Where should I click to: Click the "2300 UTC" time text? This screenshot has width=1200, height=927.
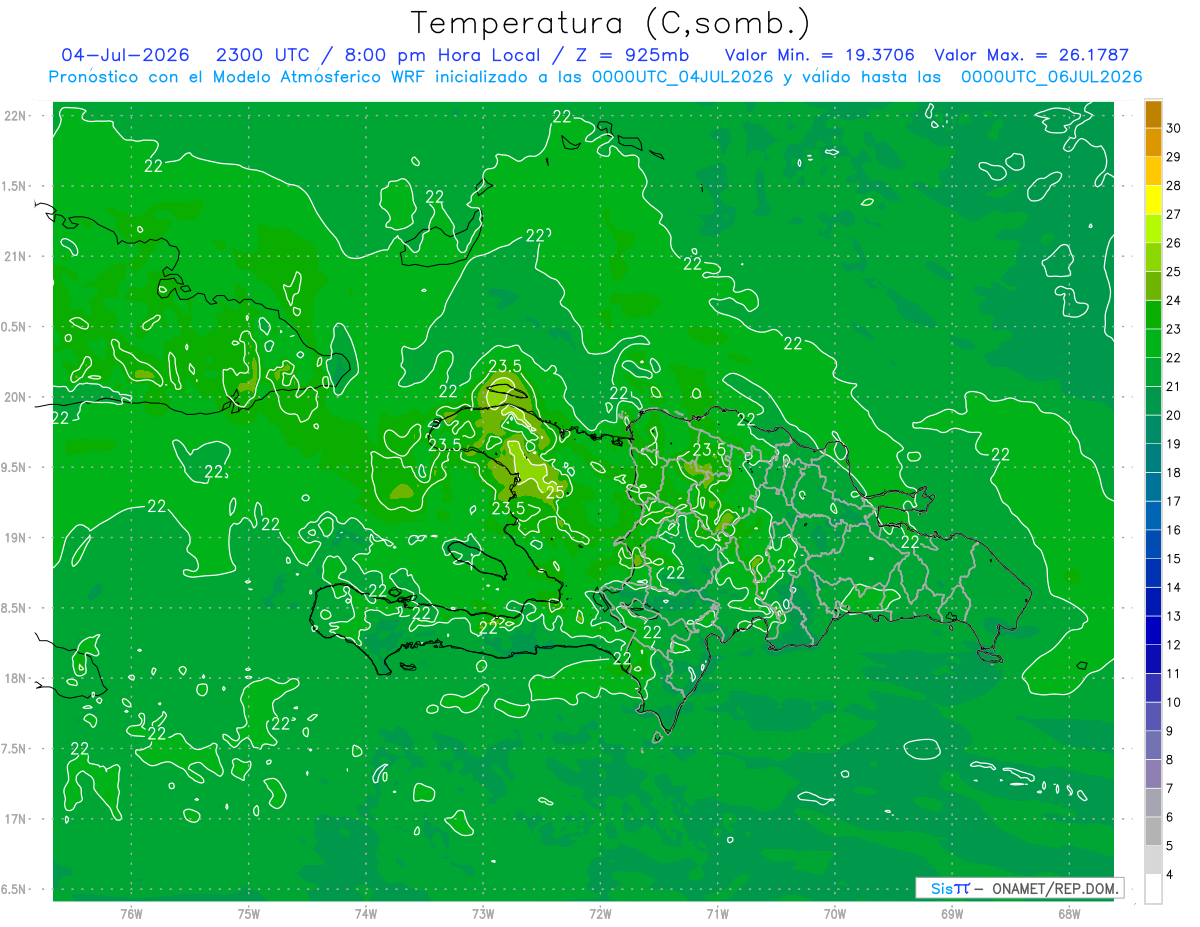pos(261,55)
